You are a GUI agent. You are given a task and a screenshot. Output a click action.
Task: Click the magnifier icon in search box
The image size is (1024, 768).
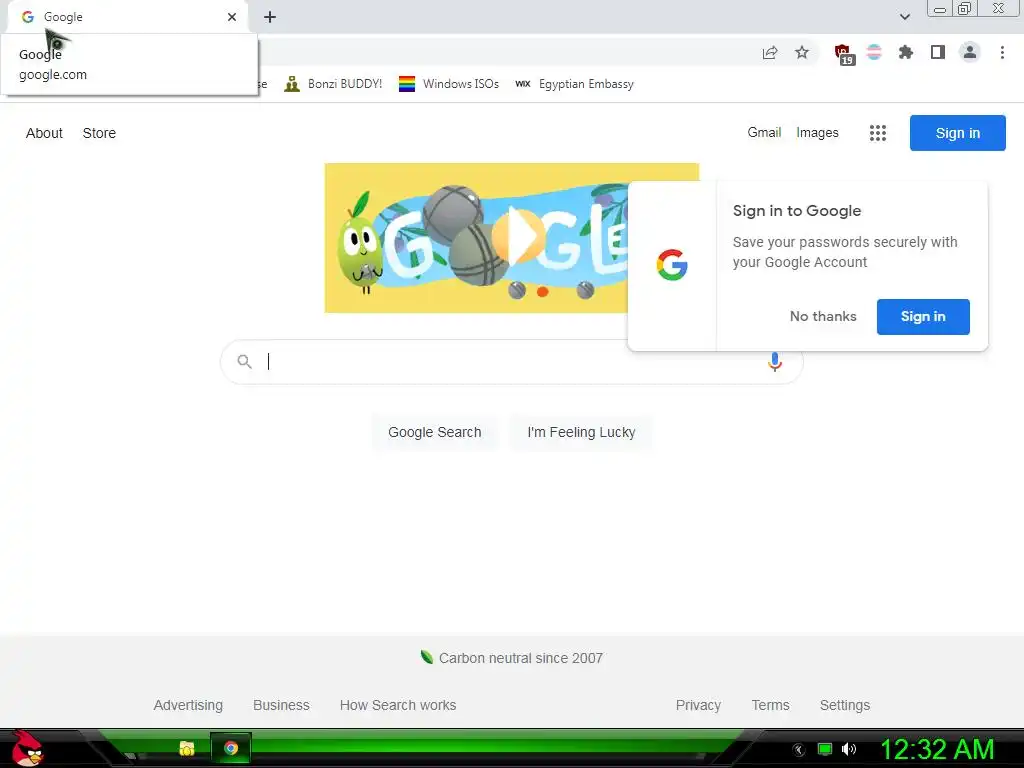pos(244,361)
